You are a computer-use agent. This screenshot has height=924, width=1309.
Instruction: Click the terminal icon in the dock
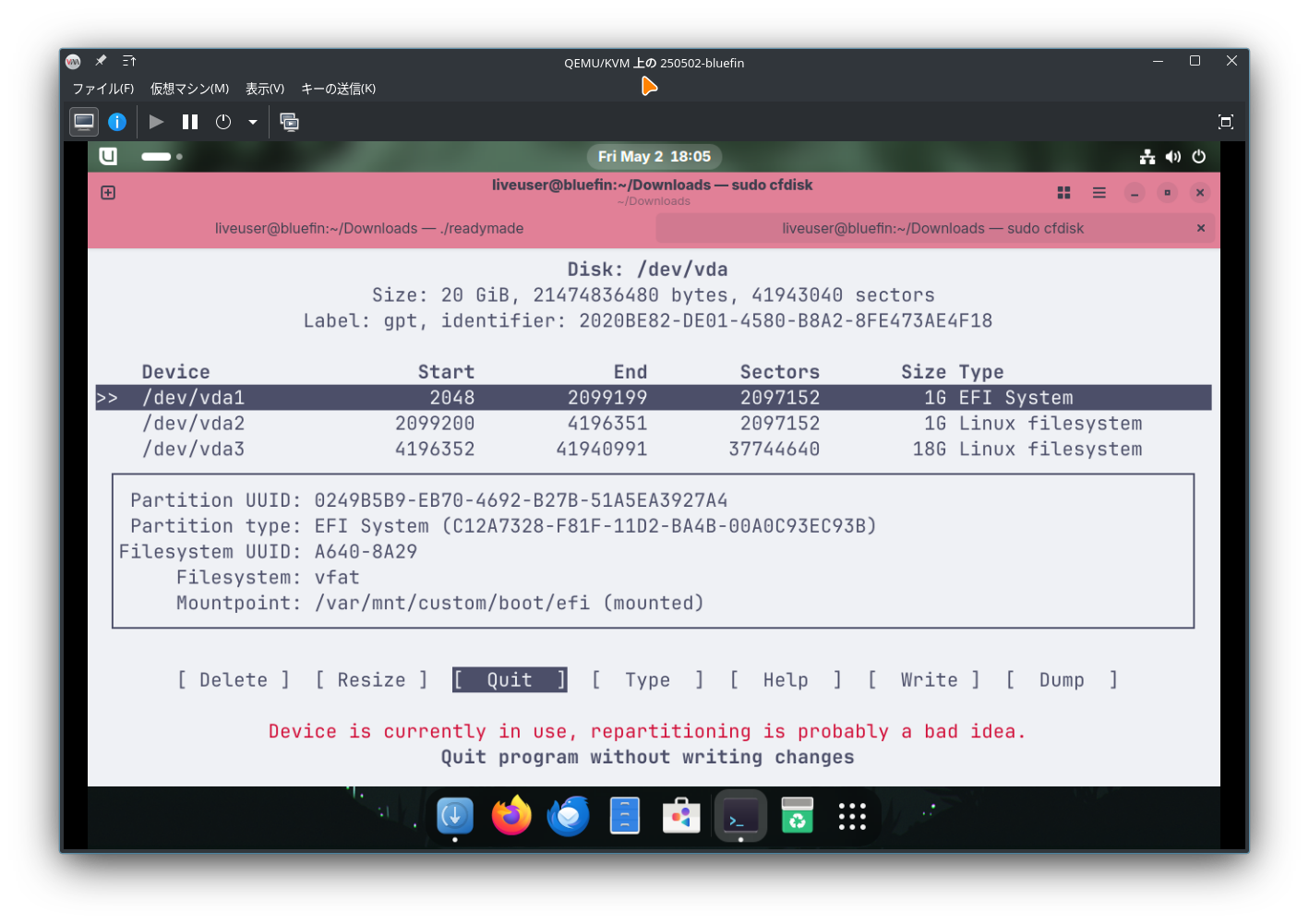(740, 816)
